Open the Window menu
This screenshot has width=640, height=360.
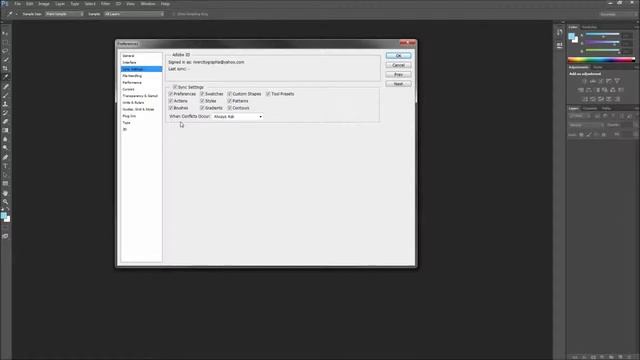point(148,4)
